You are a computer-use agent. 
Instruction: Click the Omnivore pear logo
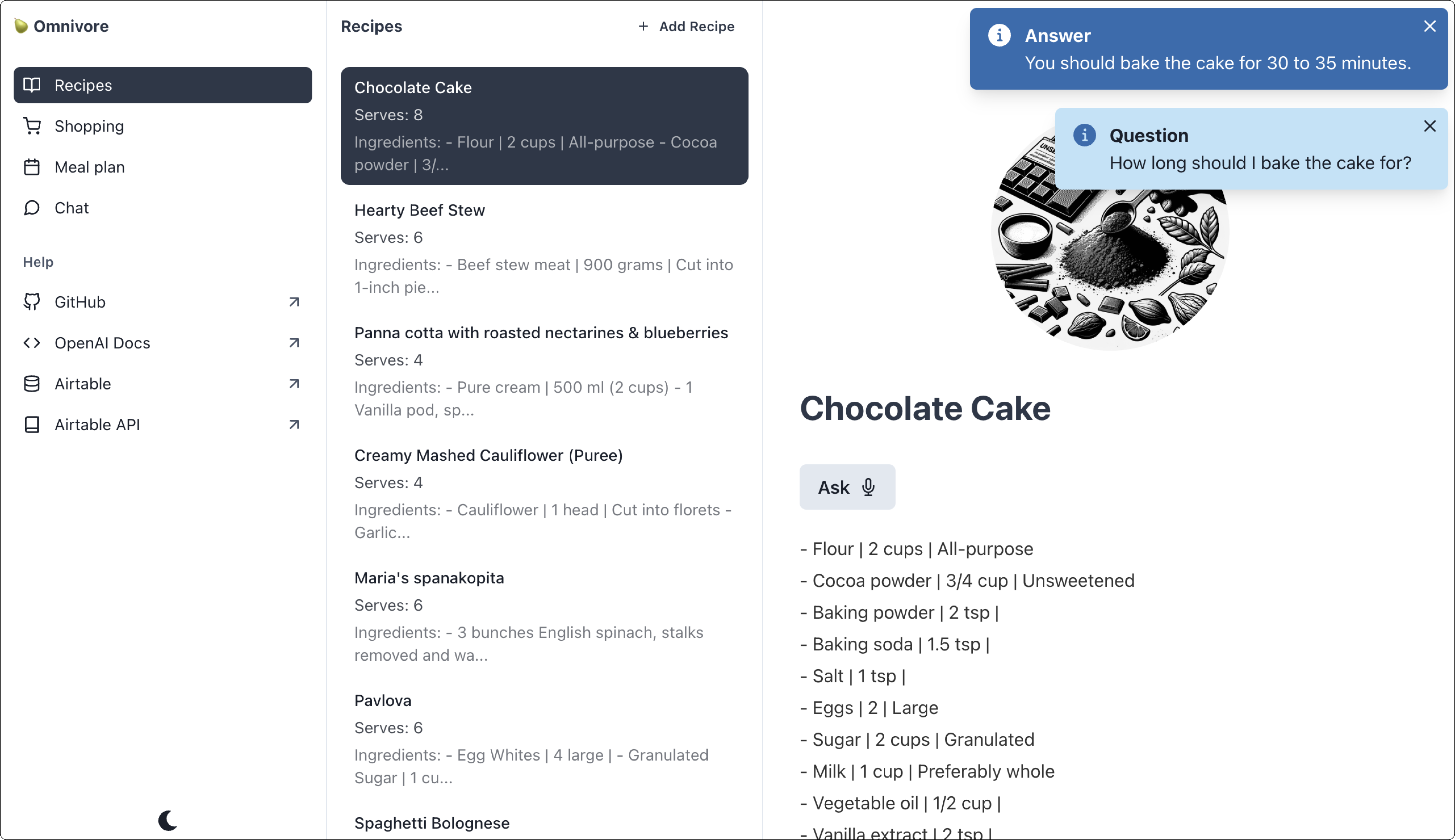click(21, 26)
